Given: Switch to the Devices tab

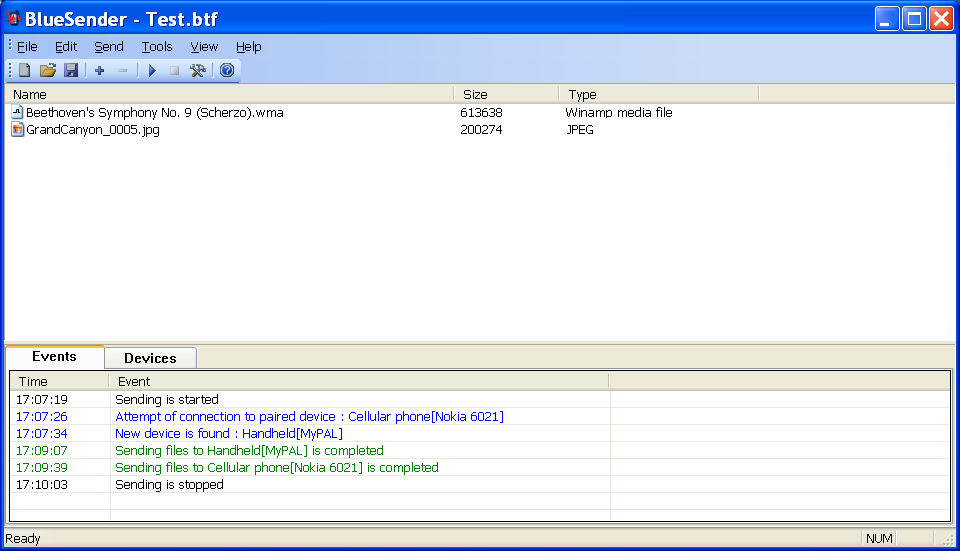Looking at the screenshot, I should 150,358.
